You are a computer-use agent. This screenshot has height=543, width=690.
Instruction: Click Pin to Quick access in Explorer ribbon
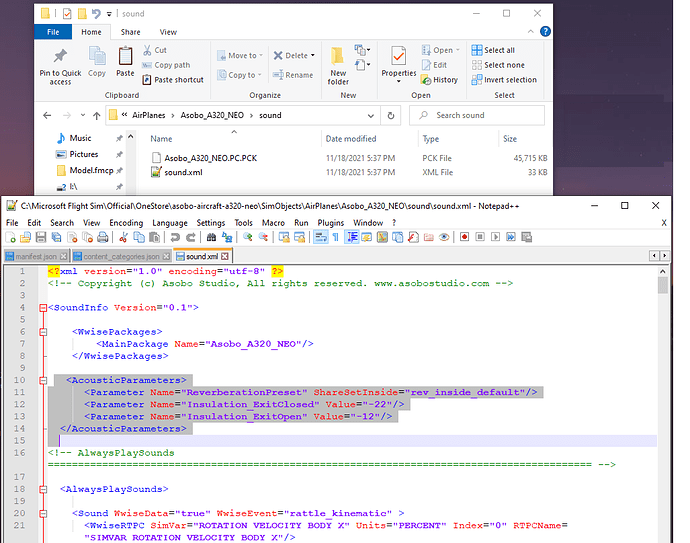pos(60,66)
